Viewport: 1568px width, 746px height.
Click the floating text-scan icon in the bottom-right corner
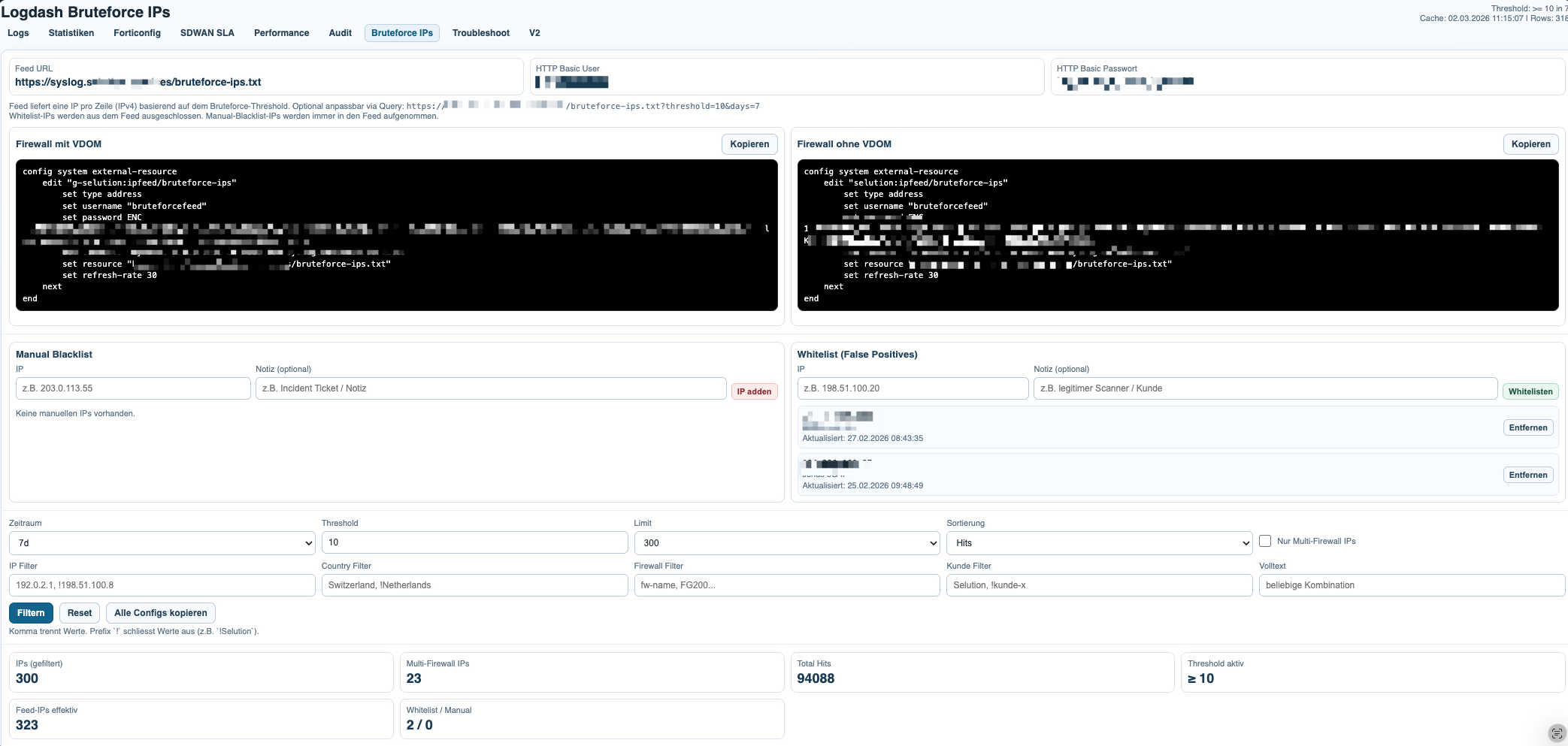[1557, 733]
